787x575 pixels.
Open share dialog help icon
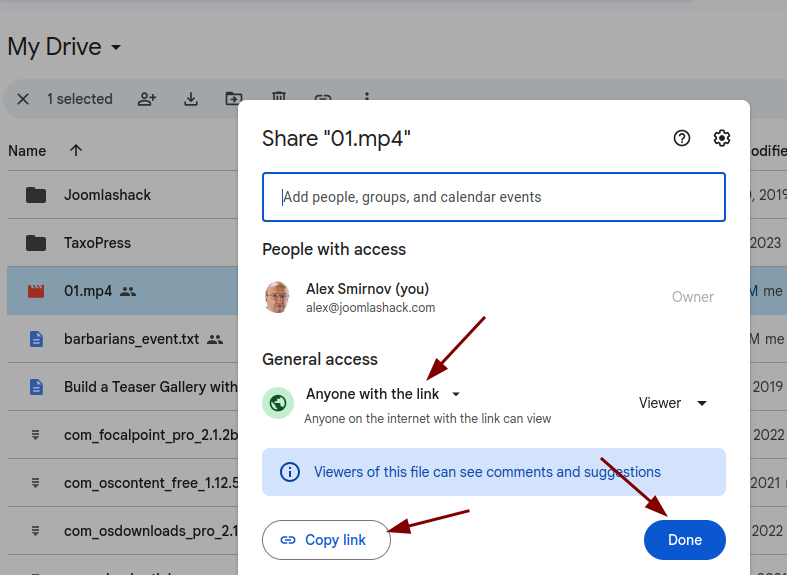tap(682, 138)
